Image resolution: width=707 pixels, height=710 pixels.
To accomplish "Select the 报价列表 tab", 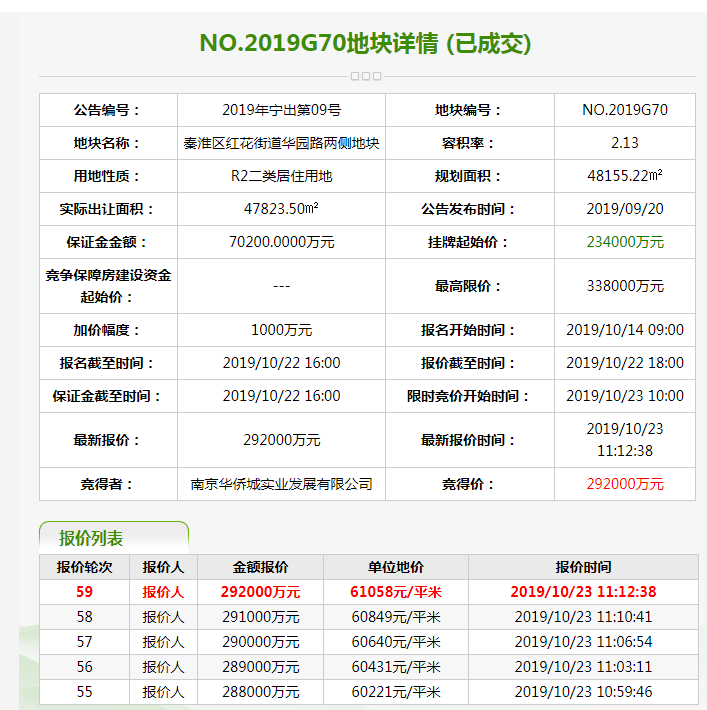I will pos(114,537).
